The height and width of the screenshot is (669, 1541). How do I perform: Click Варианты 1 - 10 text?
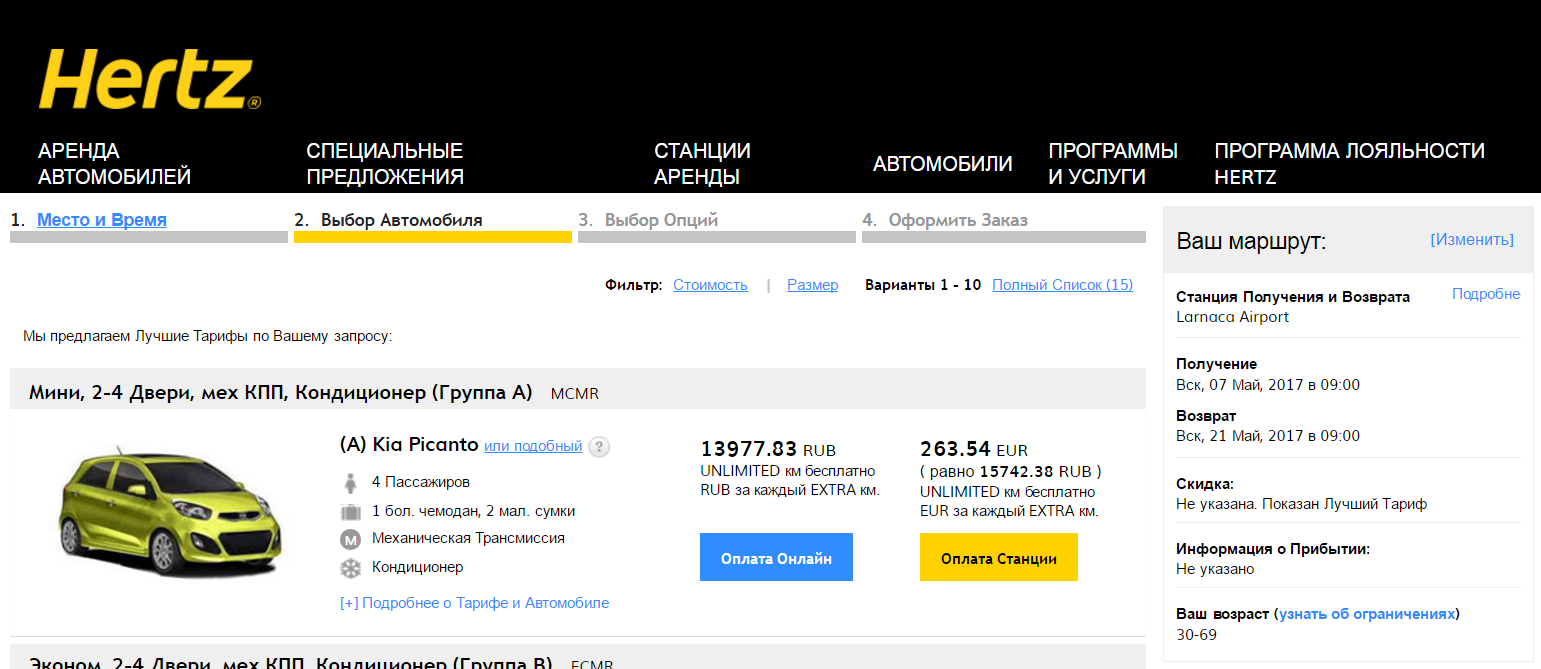pos(923,285)
